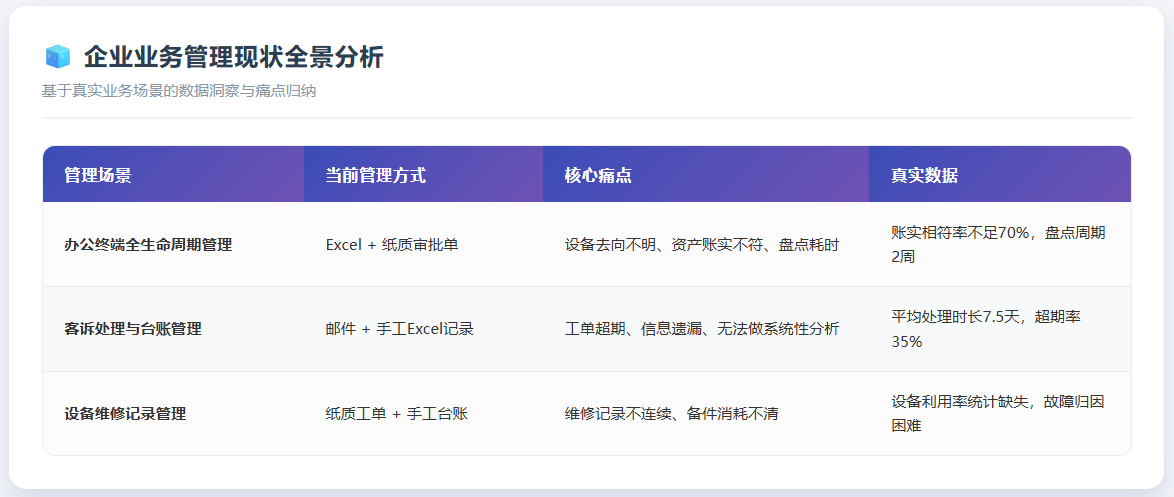
Task: Click the title 企业业务管理现状全景分析
Action: point(234,57)
